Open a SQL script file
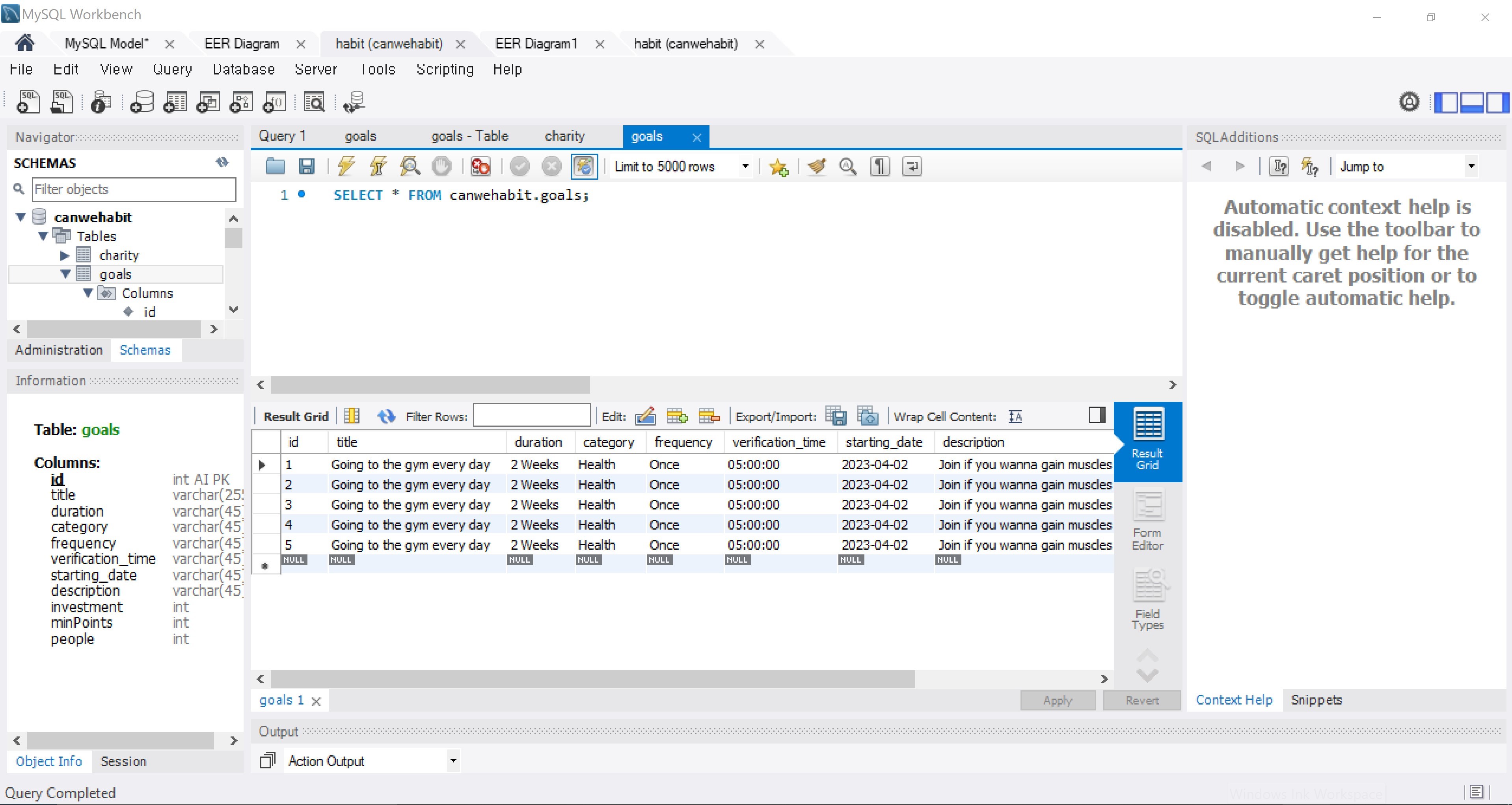Image resolution: width=1512 pixels, height=805 pixels. tap(275, 167)
